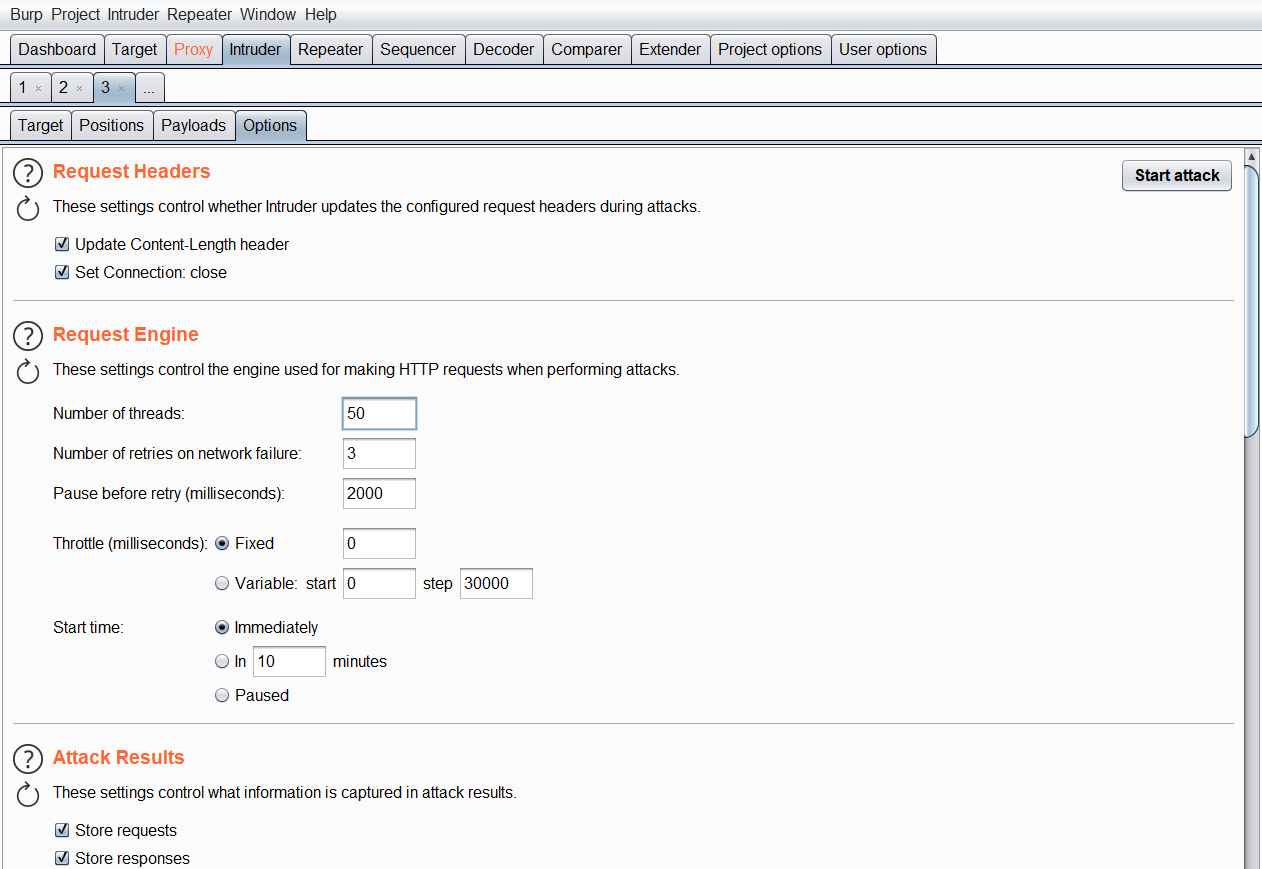1262x869 pixels.
Task: Click the Variable throttle step field
Action: point(496,583)
